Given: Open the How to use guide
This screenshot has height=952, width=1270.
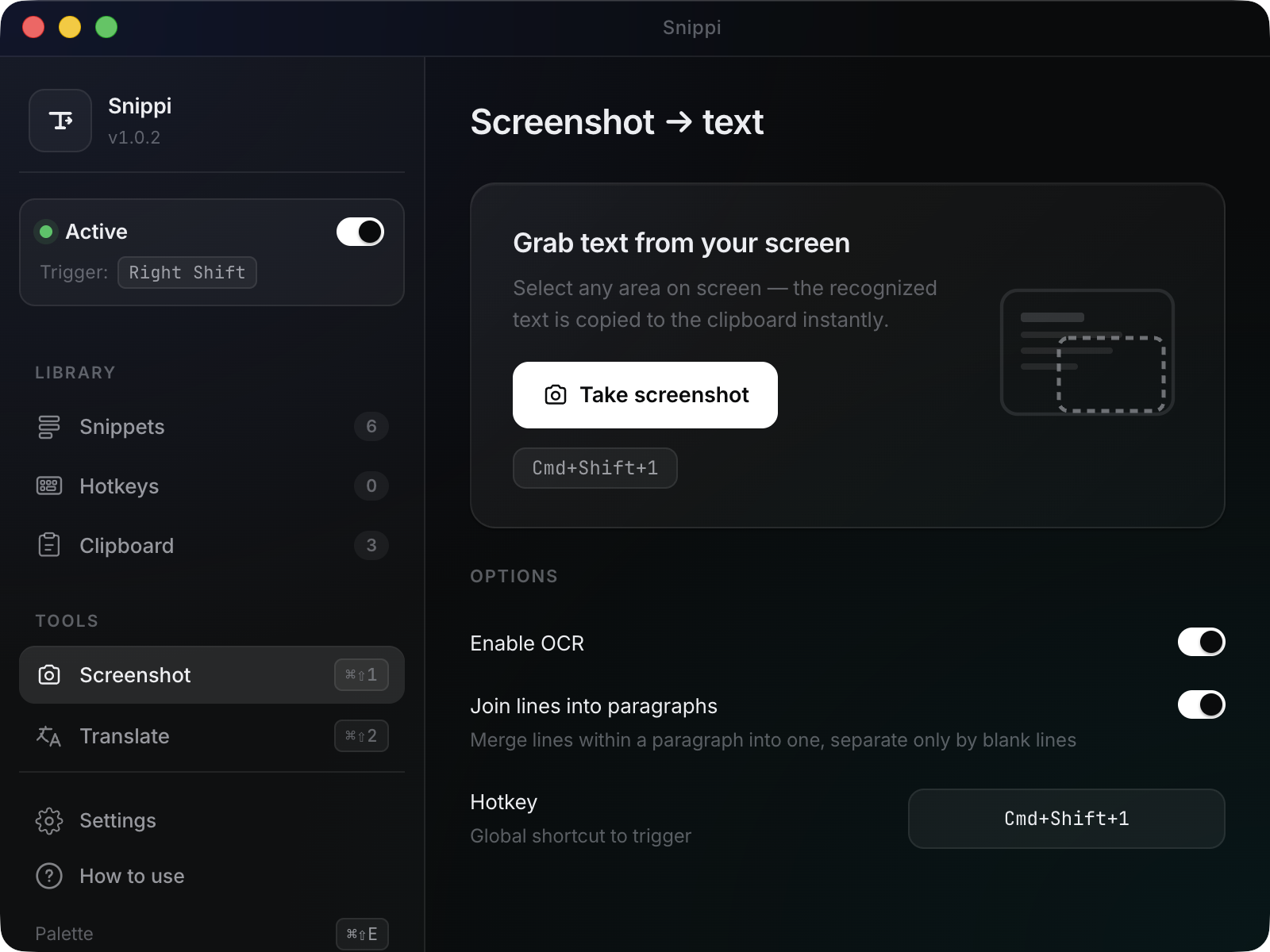Looking at the screenshot, I should click(212, 876).
